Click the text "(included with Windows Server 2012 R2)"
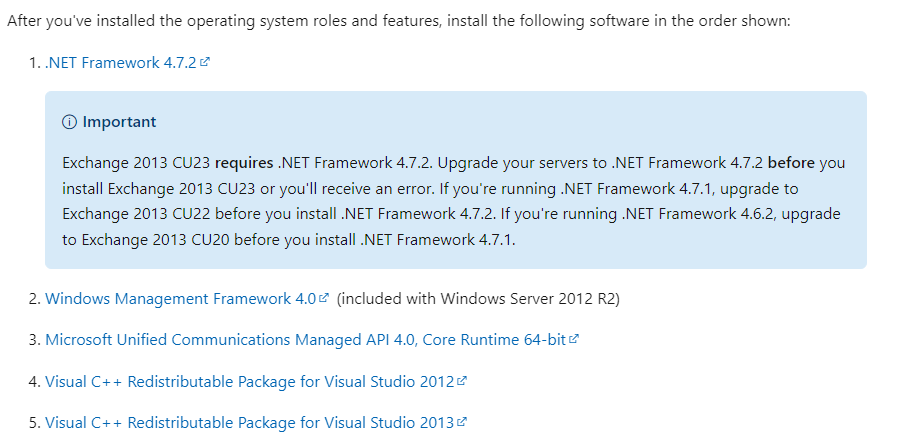 pos(478,299)
